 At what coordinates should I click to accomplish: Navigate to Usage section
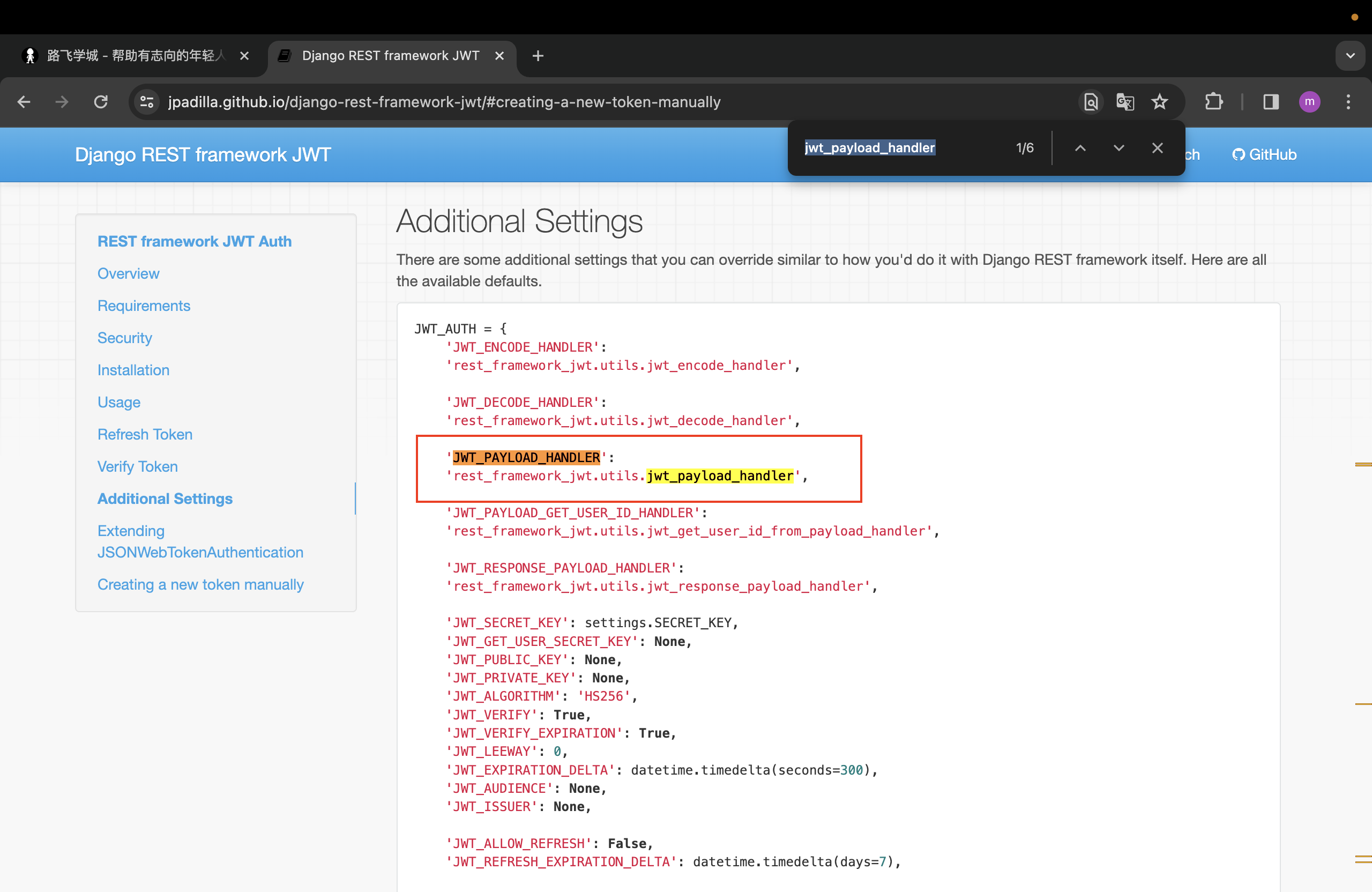(x=119, y=403)
